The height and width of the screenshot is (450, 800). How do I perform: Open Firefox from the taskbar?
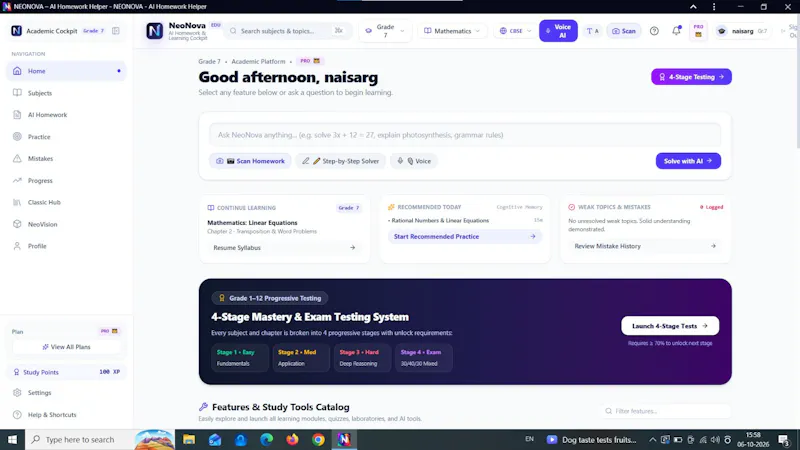(292, 439)
